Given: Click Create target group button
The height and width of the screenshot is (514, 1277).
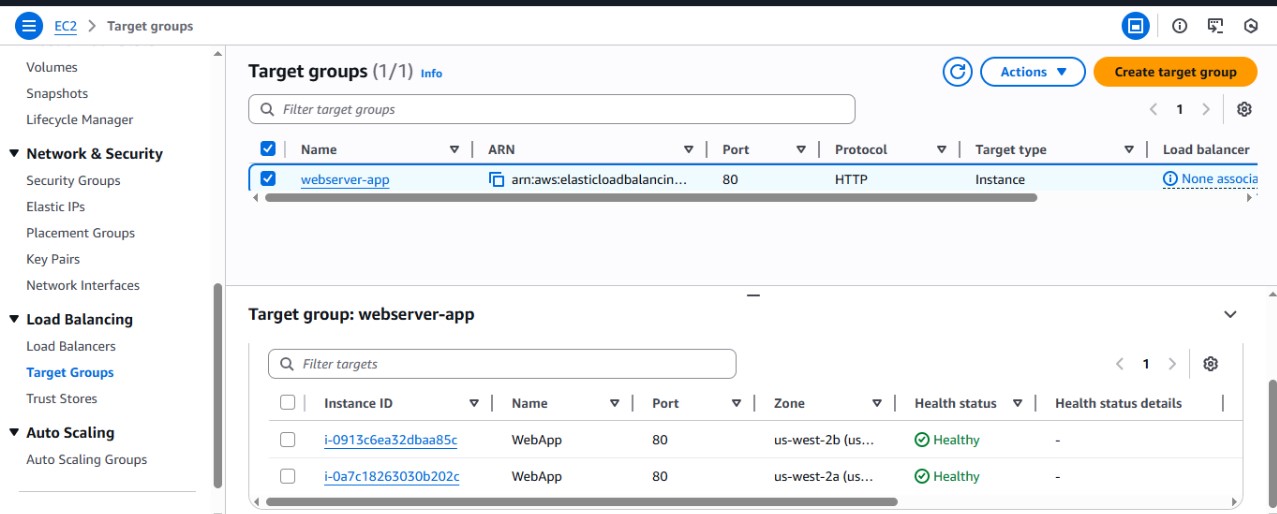Looking at the screenshot, I should [x=1175, y=72].
